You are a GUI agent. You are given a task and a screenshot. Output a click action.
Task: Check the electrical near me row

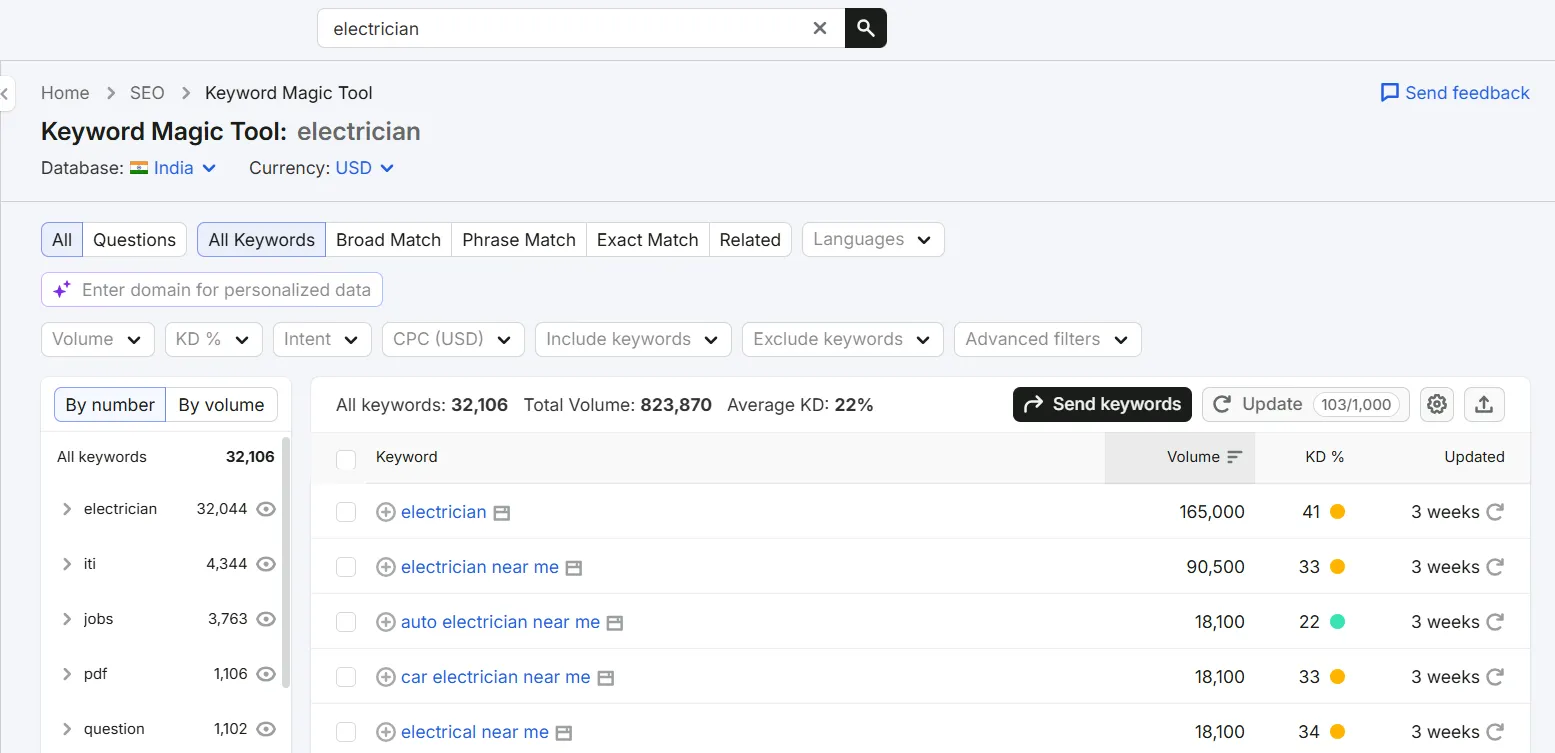click(x=346, y=732)
